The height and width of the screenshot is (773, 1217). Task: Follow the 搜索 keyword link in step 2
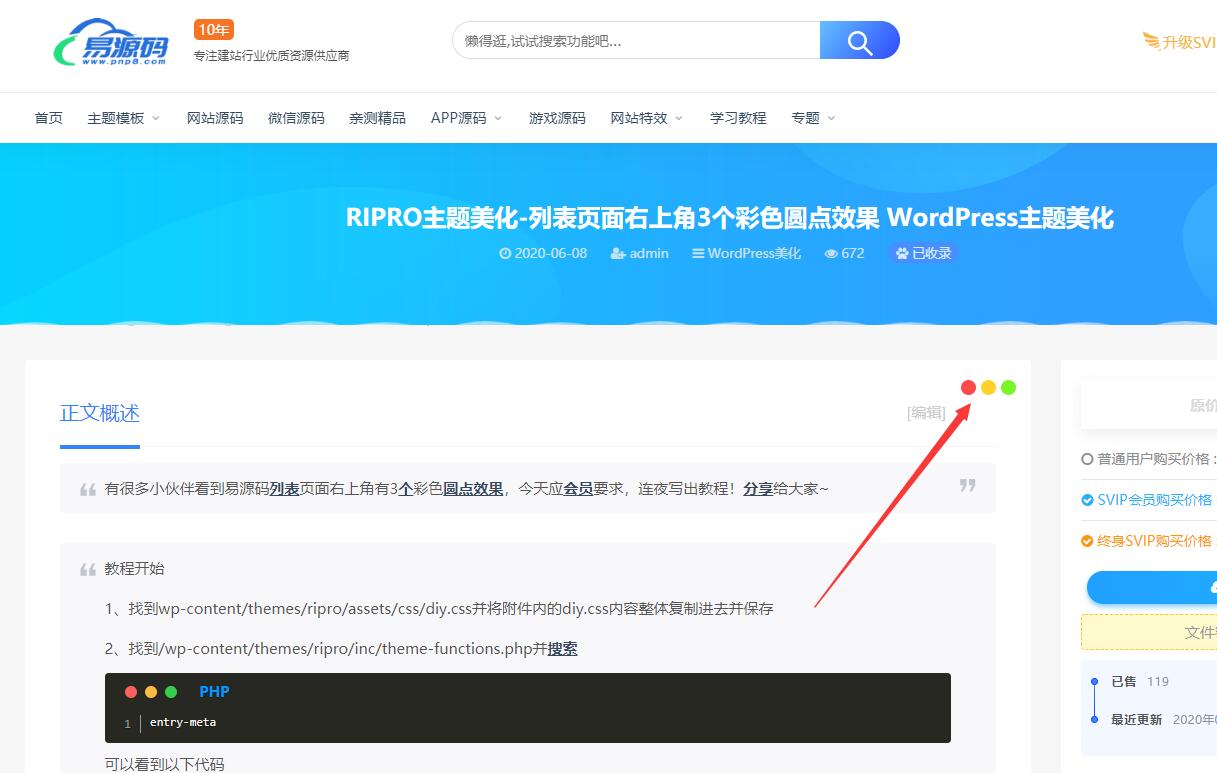[562, 649]
